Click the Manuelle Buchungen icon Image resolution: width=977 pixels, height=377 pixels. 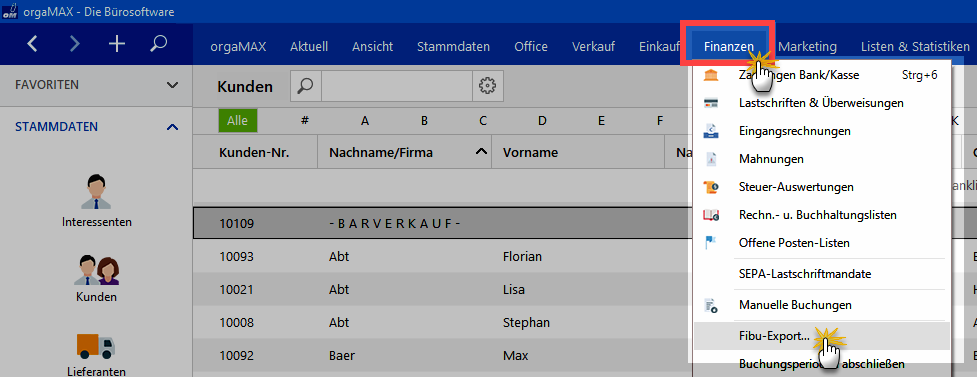coord(710,305)
